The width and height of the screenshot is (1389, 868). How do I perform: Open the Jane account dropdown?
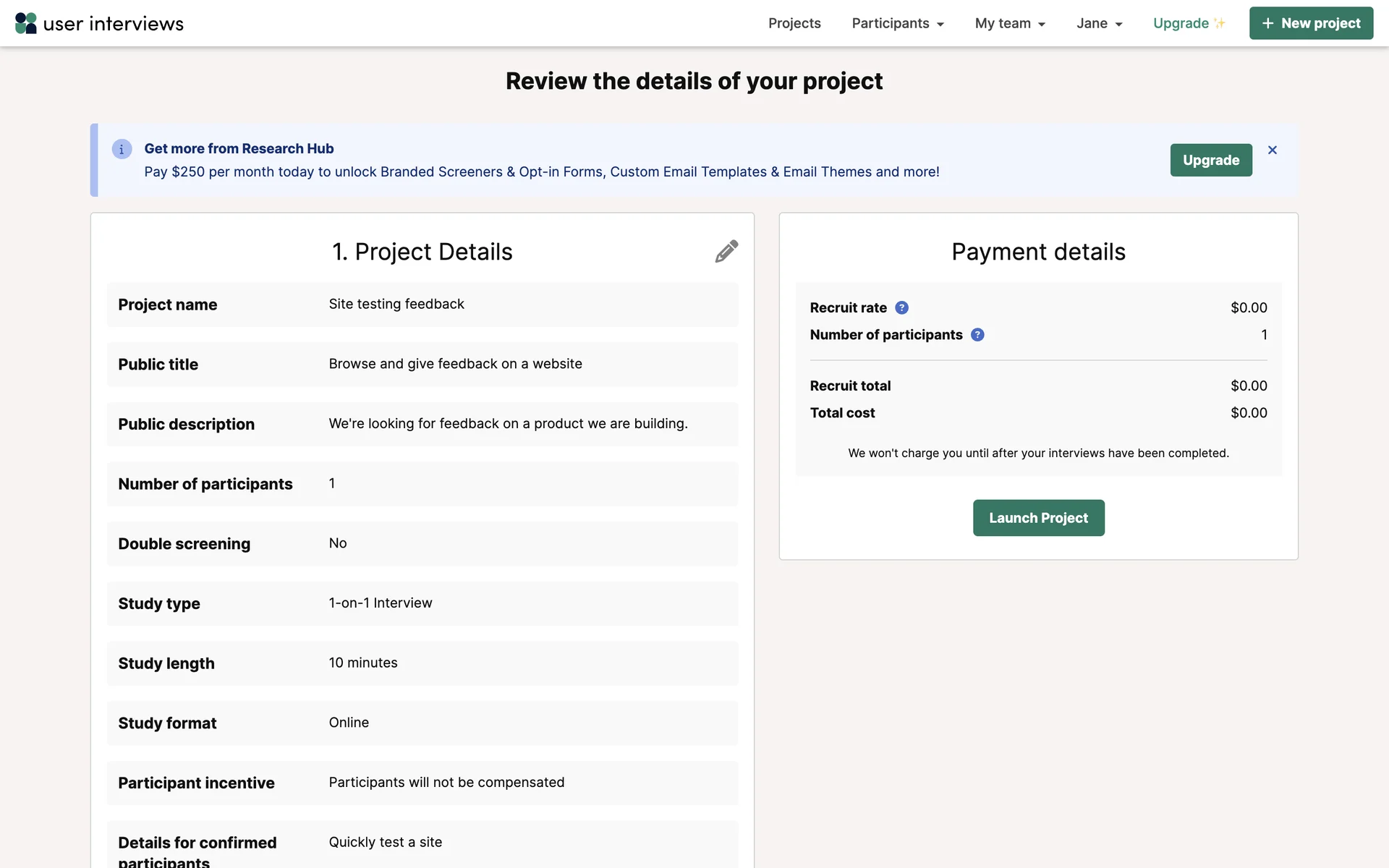click(1099, 23)
